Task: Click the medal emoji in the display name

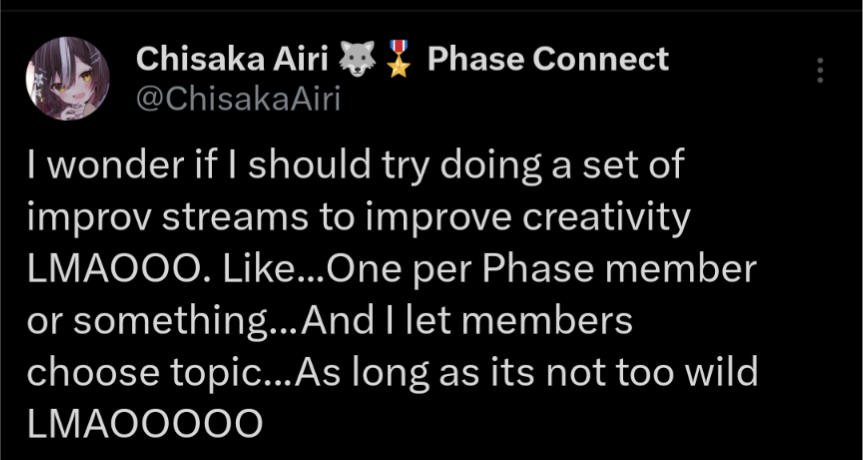Action: 404,60
